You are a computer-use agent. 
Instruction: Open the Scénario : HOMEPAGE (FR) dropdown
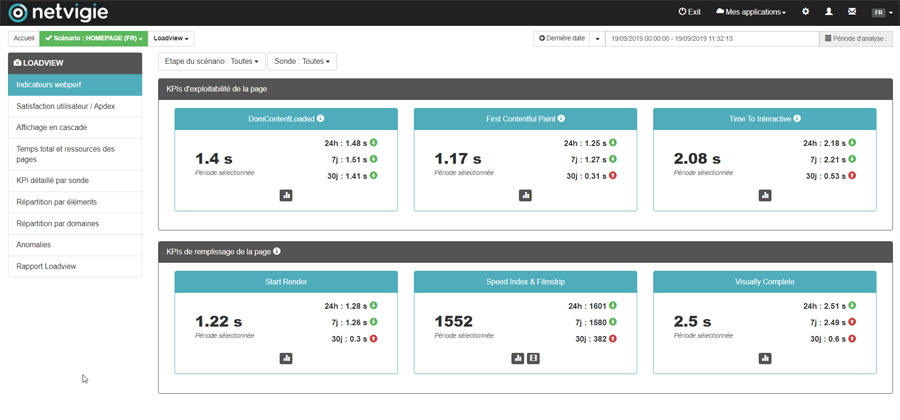[94, 38]
